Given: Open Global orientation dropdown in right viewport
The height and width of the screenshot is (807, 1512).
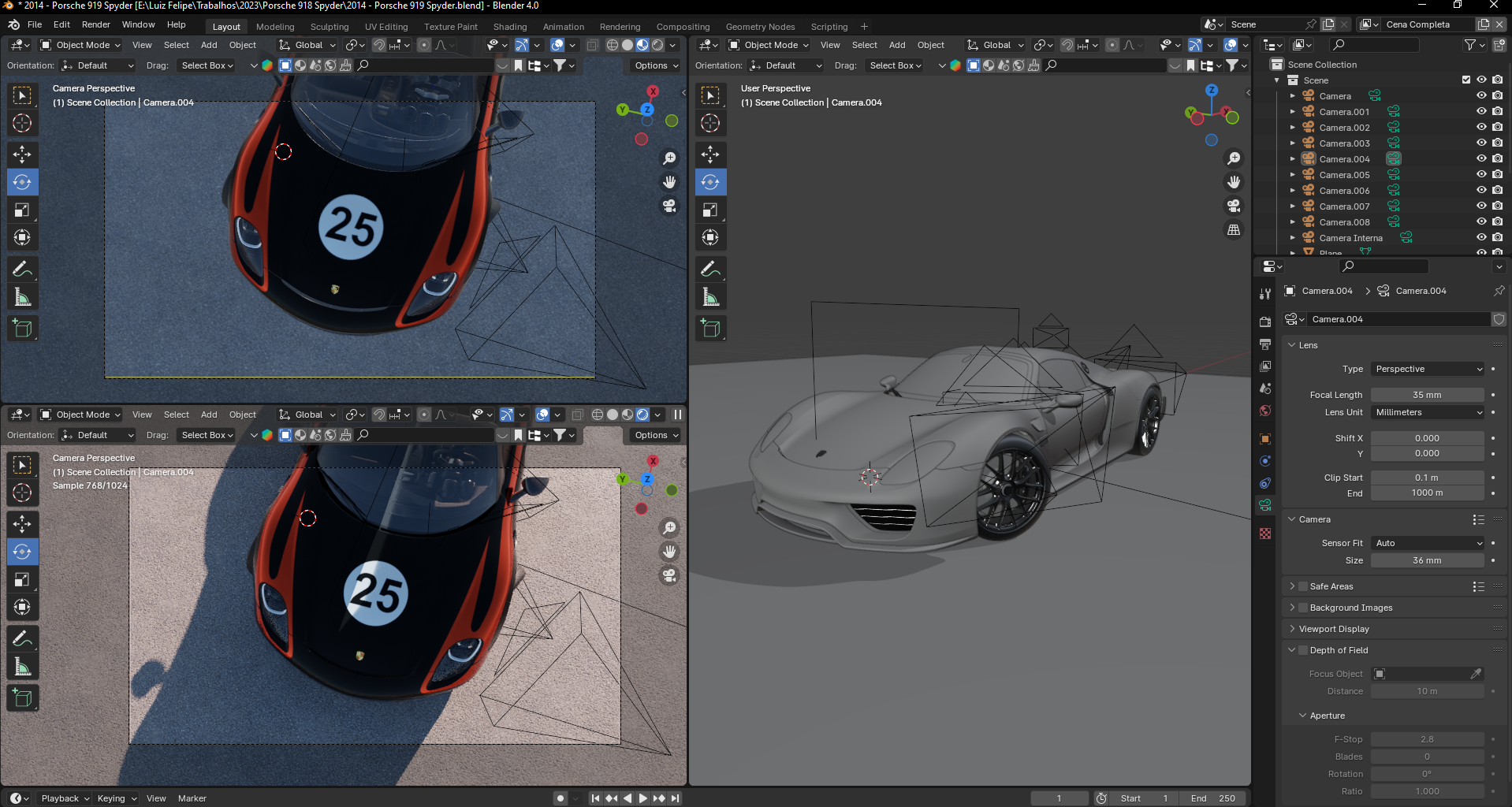Looking at the screenshot, I should pos(996,45).
